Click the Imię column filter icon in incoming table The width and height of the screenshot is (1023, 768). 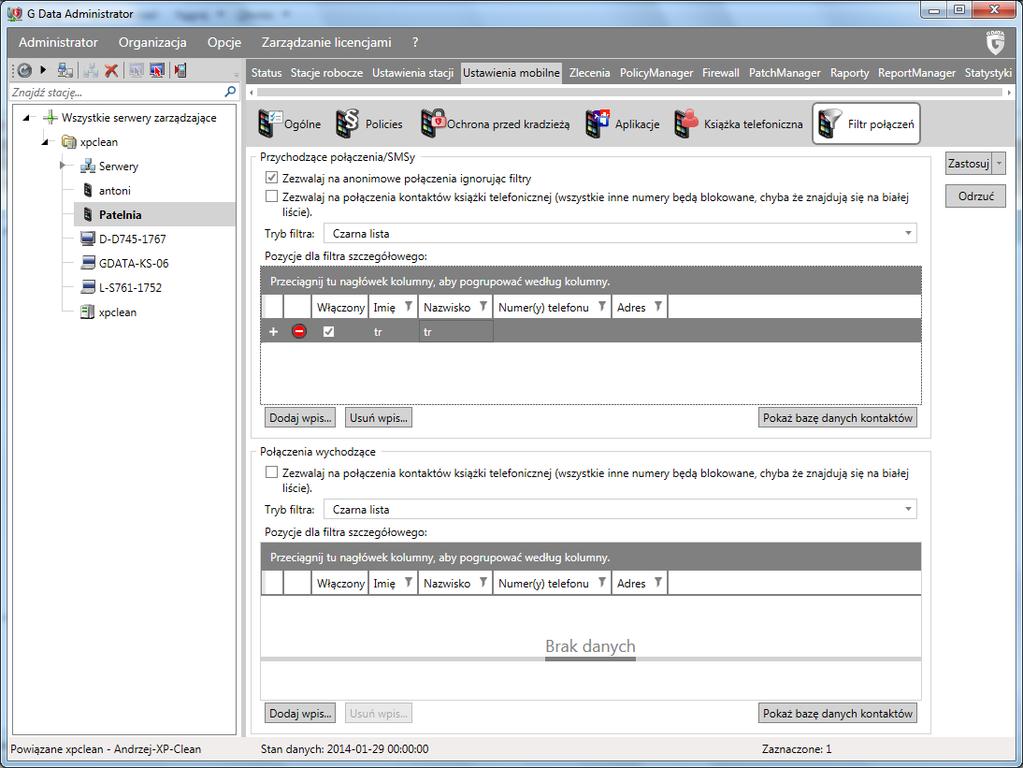tap(408, 306)
